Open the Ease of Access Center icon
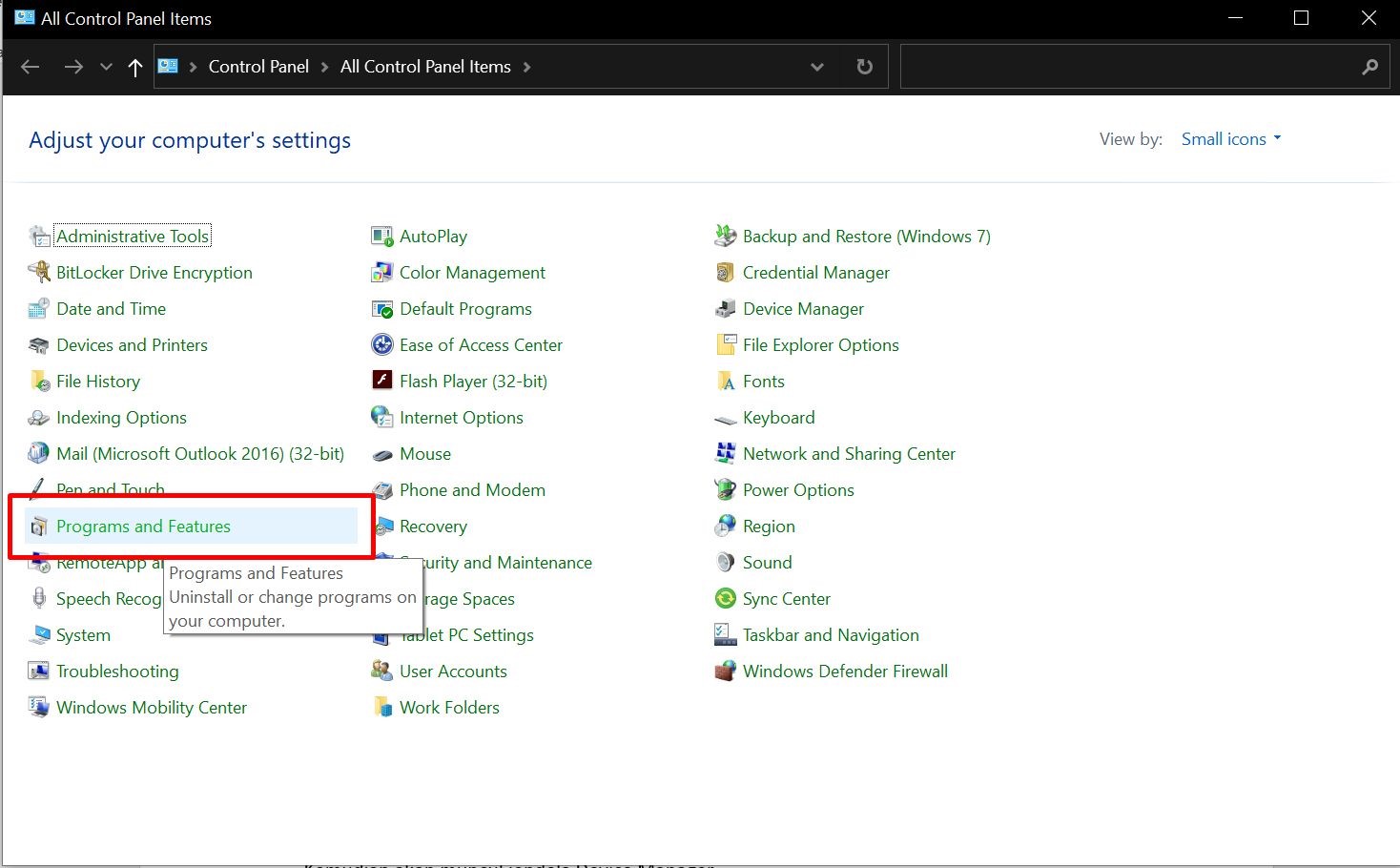 tap(381, 345)
